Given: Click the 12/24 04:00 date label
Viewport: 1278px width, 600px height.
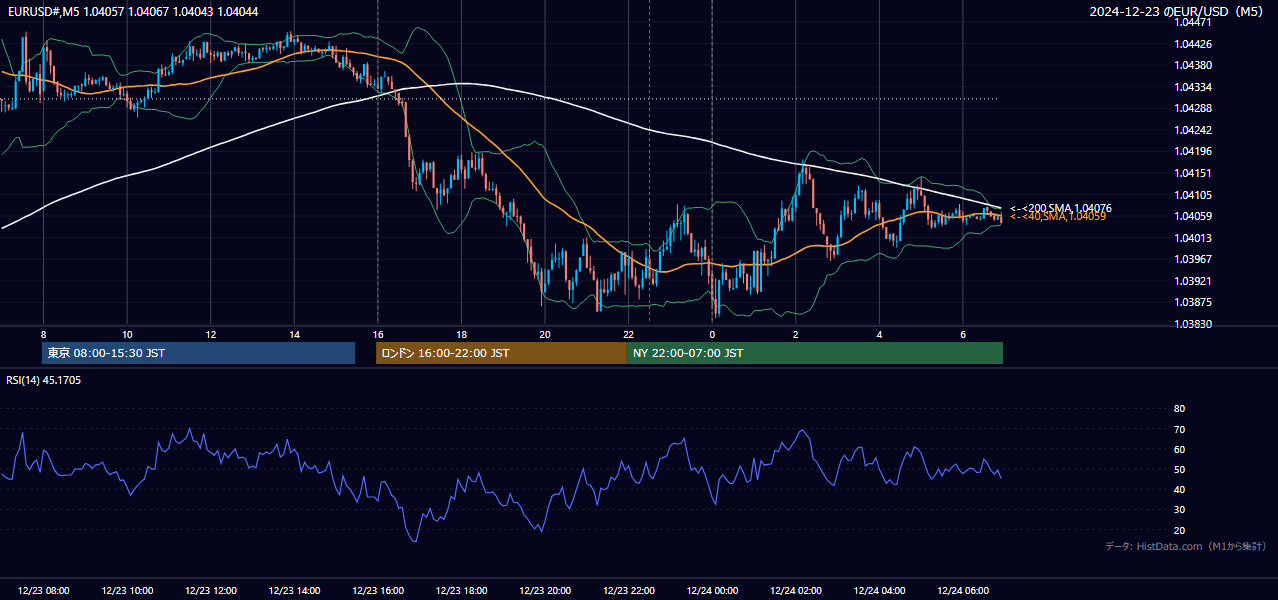Looking at the screenshot, I should pyautogui.click(x=879, y=591).
